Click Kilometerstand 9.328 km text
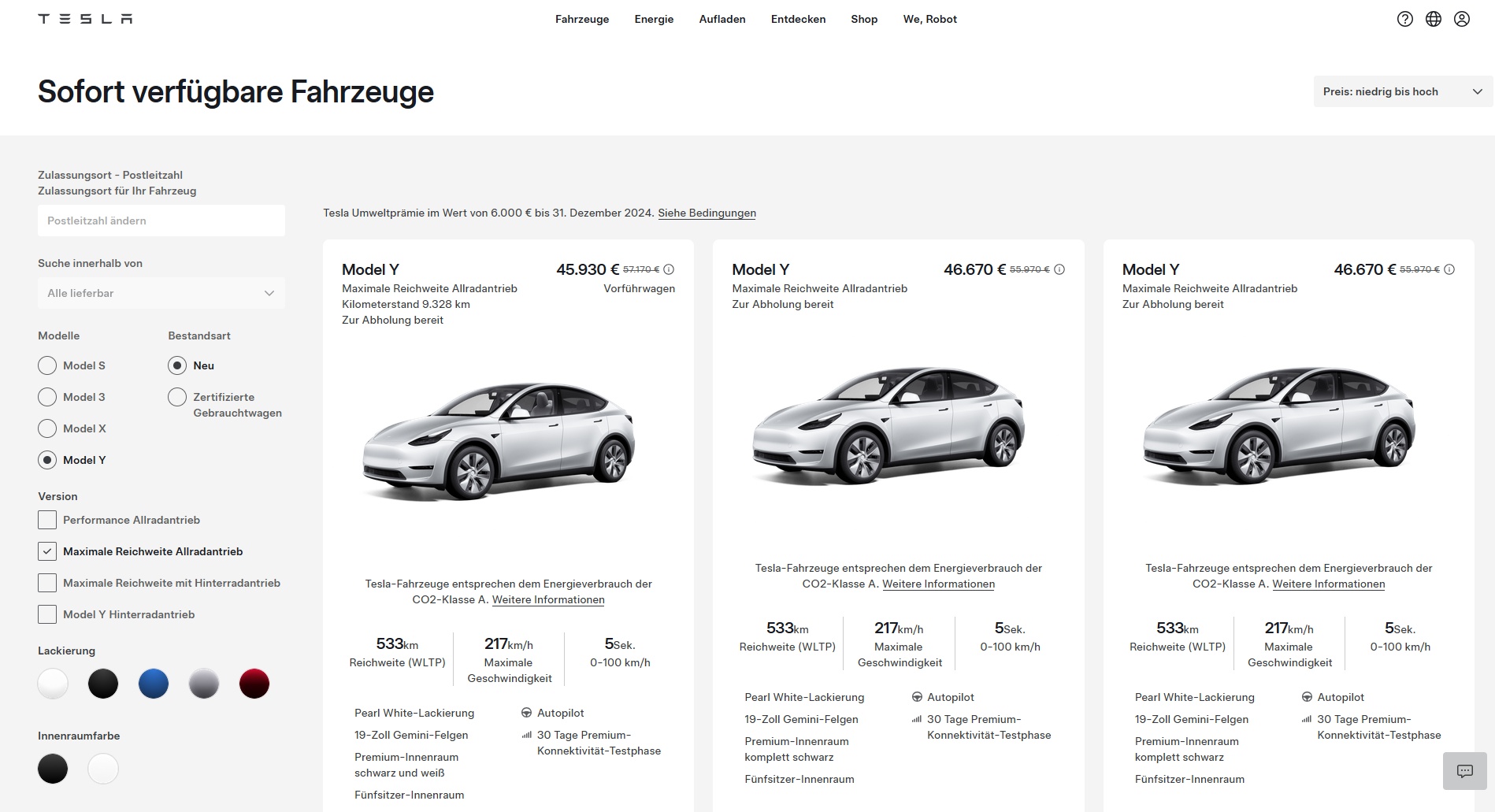1495x812 pixels. coord(406,304)
